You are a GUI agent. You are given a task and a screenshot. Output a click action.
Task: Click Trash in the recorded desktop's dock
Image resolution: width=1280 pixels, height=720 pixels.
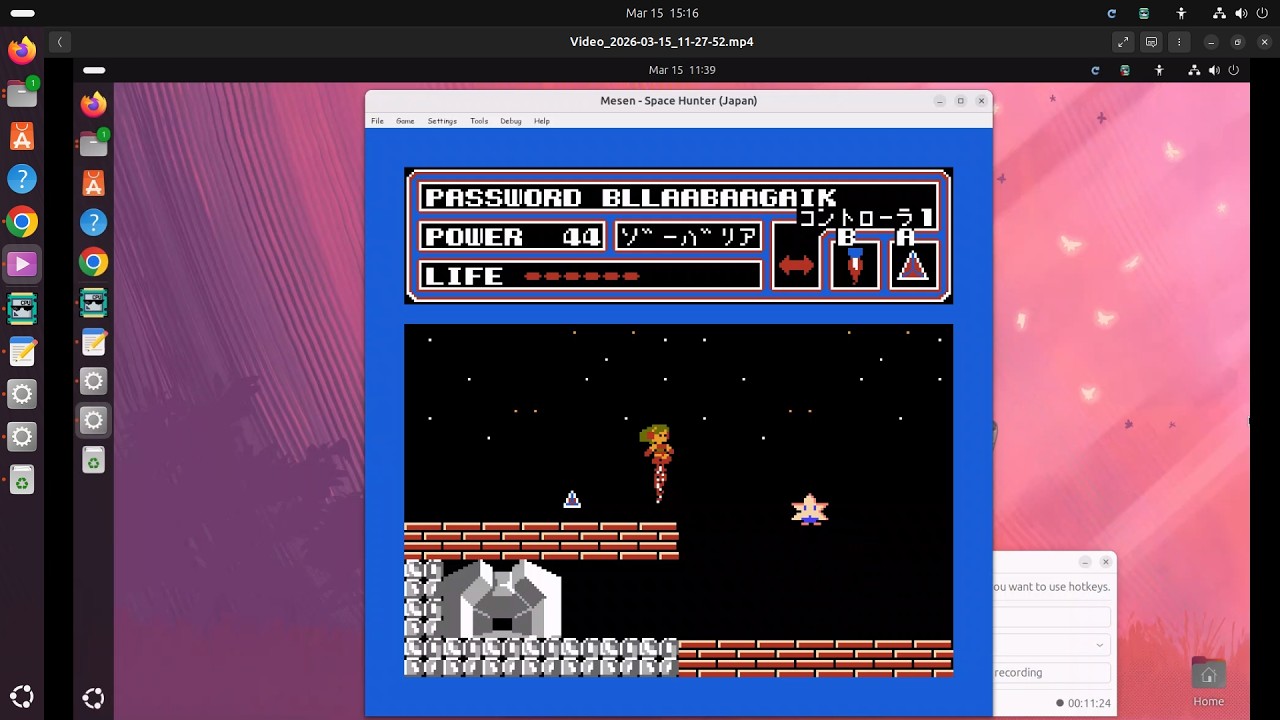93,460
